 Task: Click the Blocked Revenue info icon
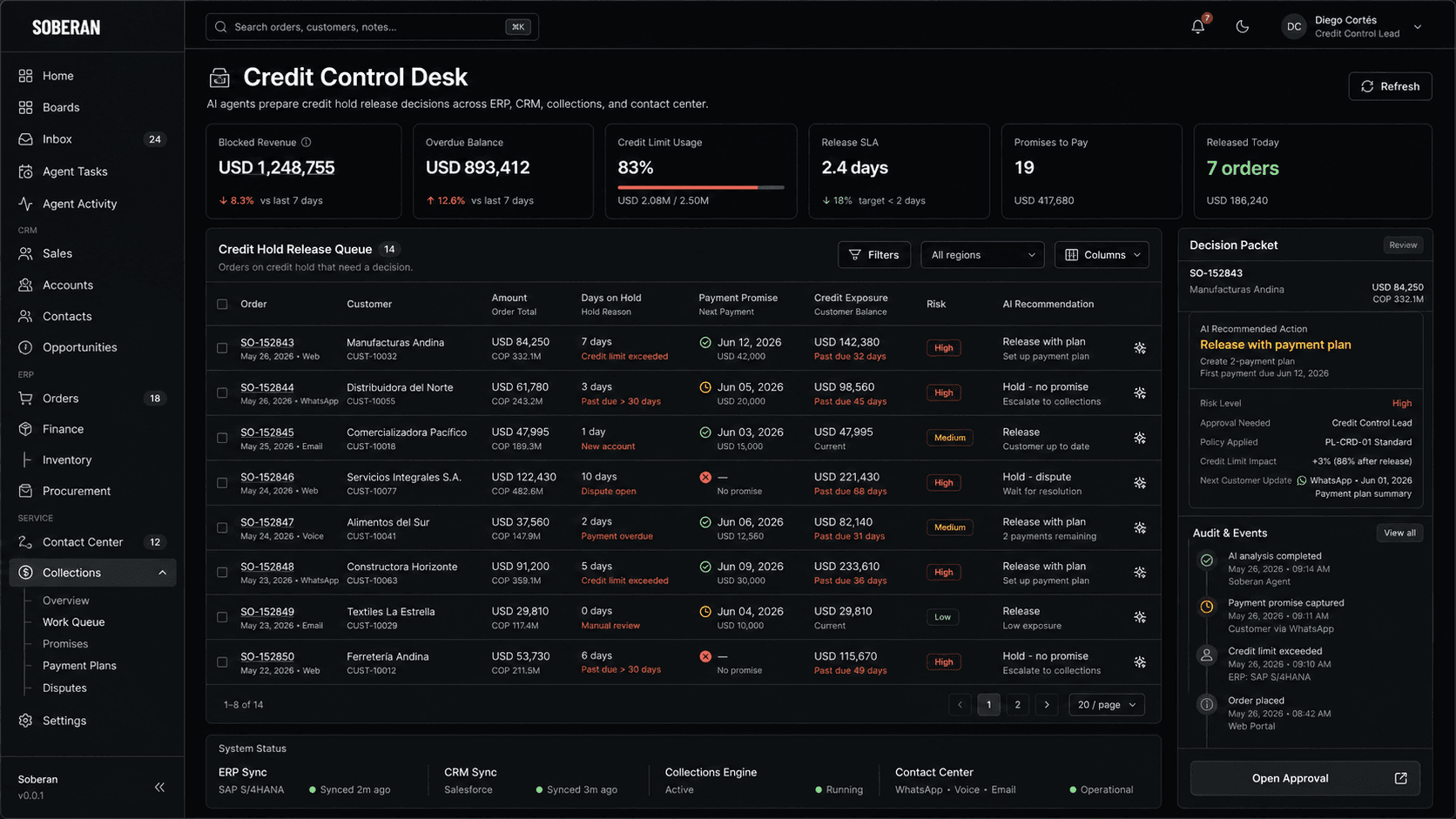[306, 142]
